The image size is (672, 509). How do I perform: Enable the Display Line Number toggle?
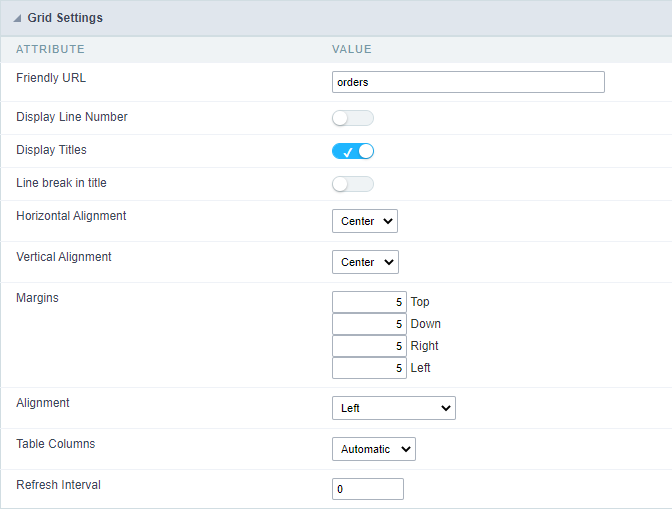[x=353, y=118]
